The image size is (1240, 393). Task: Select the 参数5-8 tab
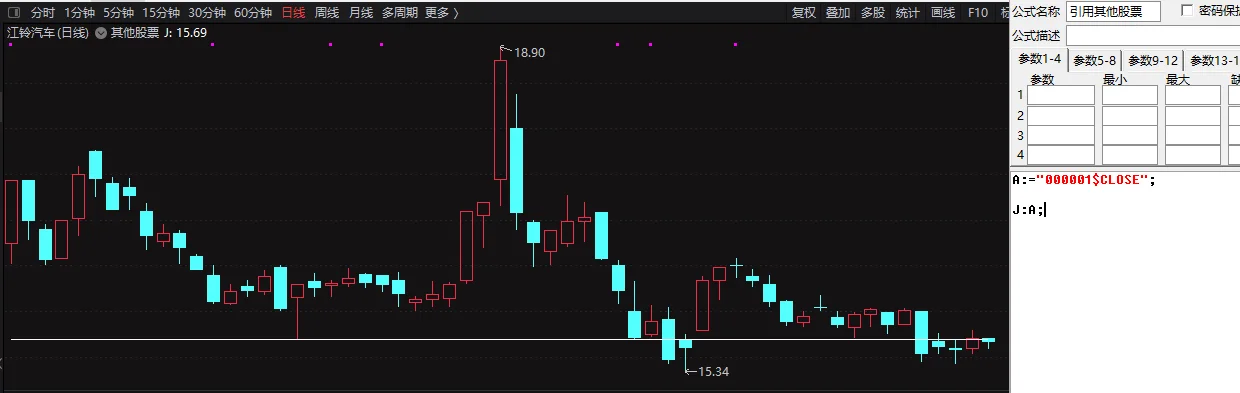pyautogui.click(x=1094, y=60)
